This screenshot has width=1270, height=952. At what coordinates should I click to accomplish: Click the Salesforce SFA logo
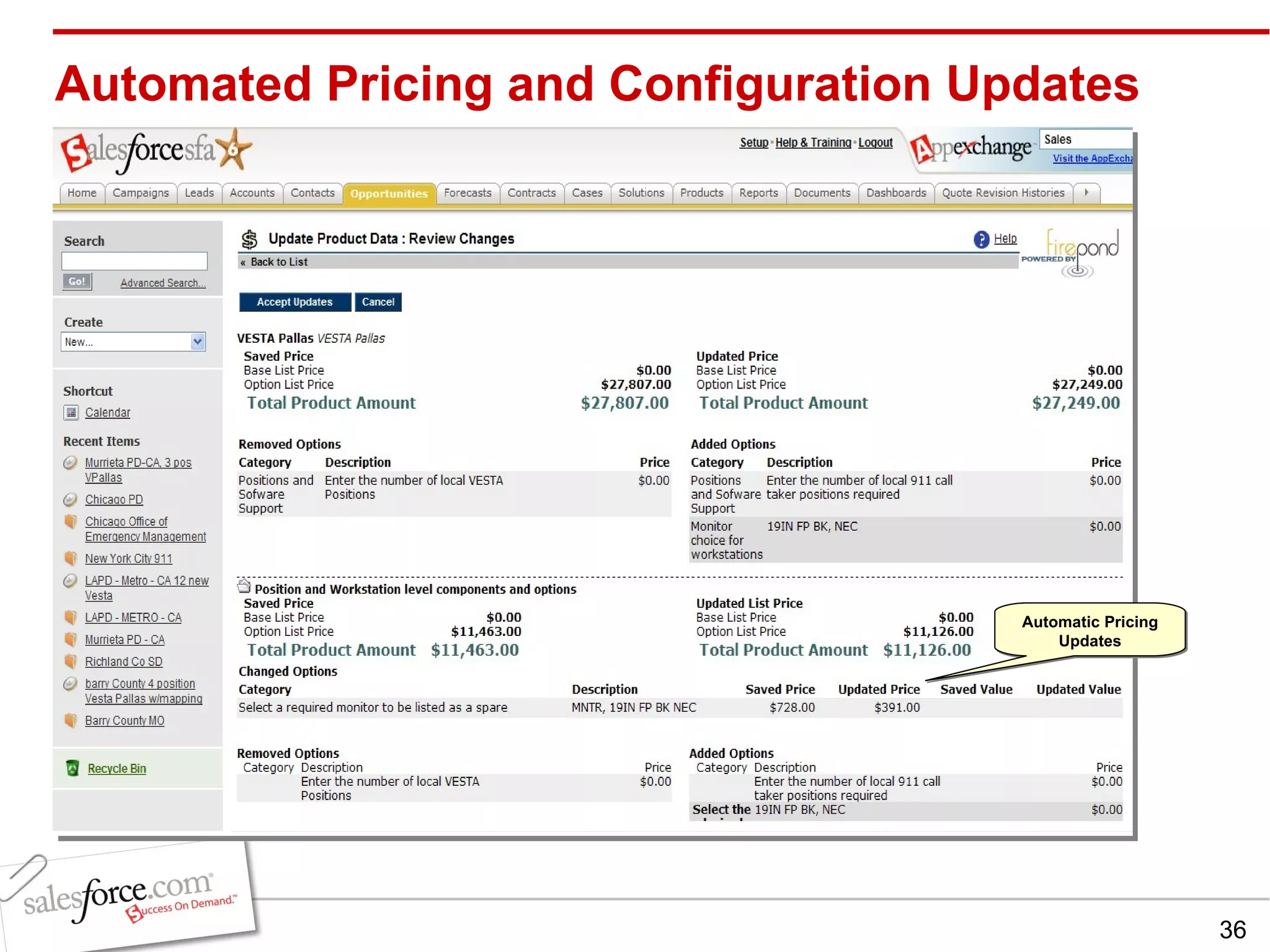click(156, 151)
